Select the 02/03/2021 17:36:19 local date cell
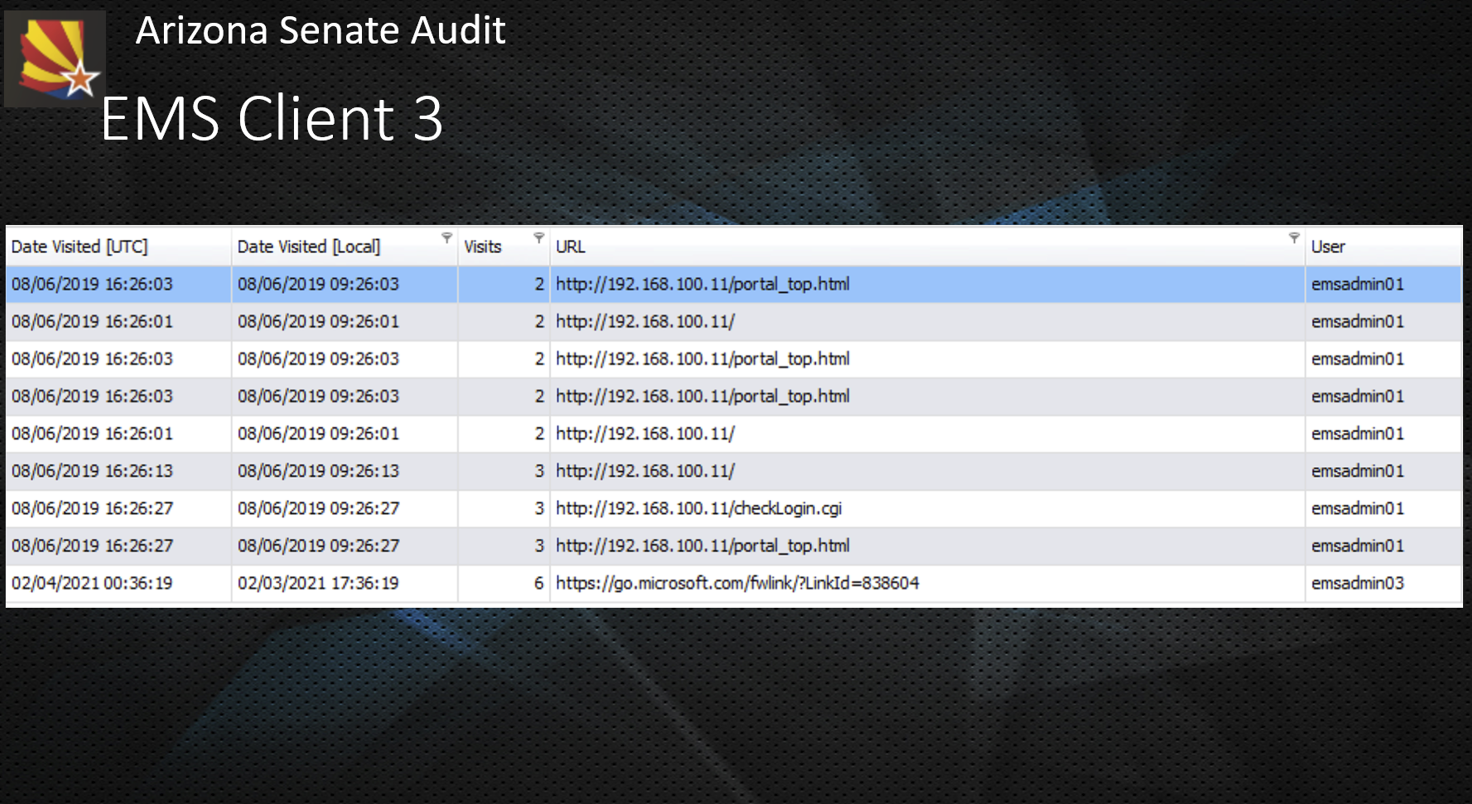The height and width of the screenshot is (804, 1472). pos(318,583)
